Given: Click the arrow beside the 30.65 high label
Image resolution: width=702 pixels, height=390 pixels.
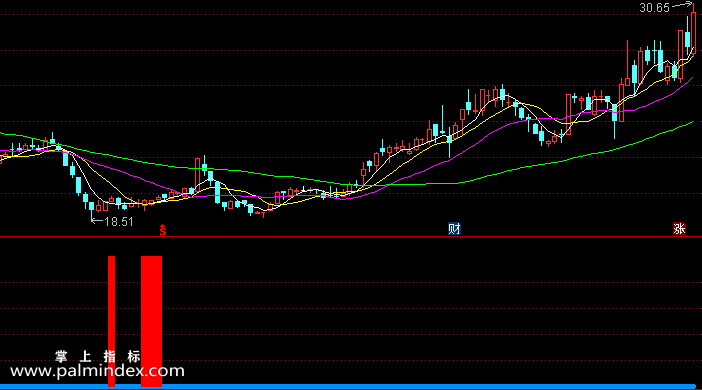Looking at the screenshot, I should coord(682,5).
